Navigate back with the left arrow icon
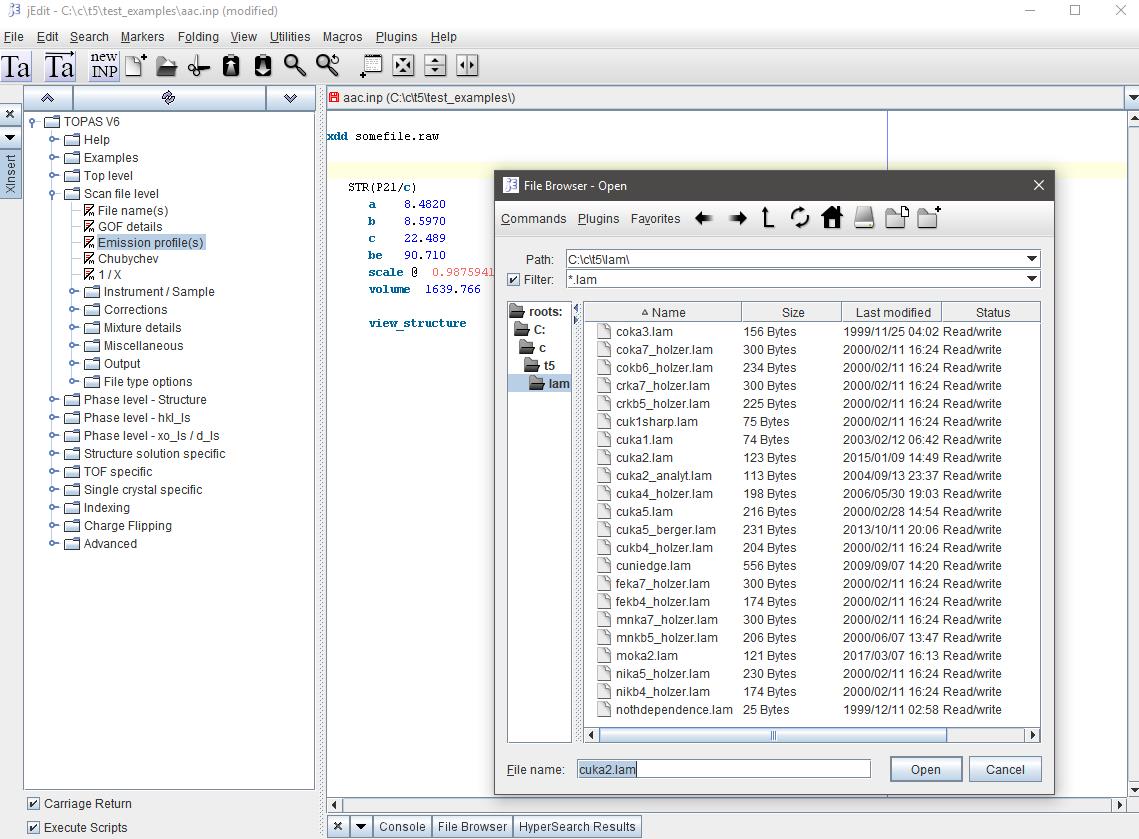 tap(704, 218)
